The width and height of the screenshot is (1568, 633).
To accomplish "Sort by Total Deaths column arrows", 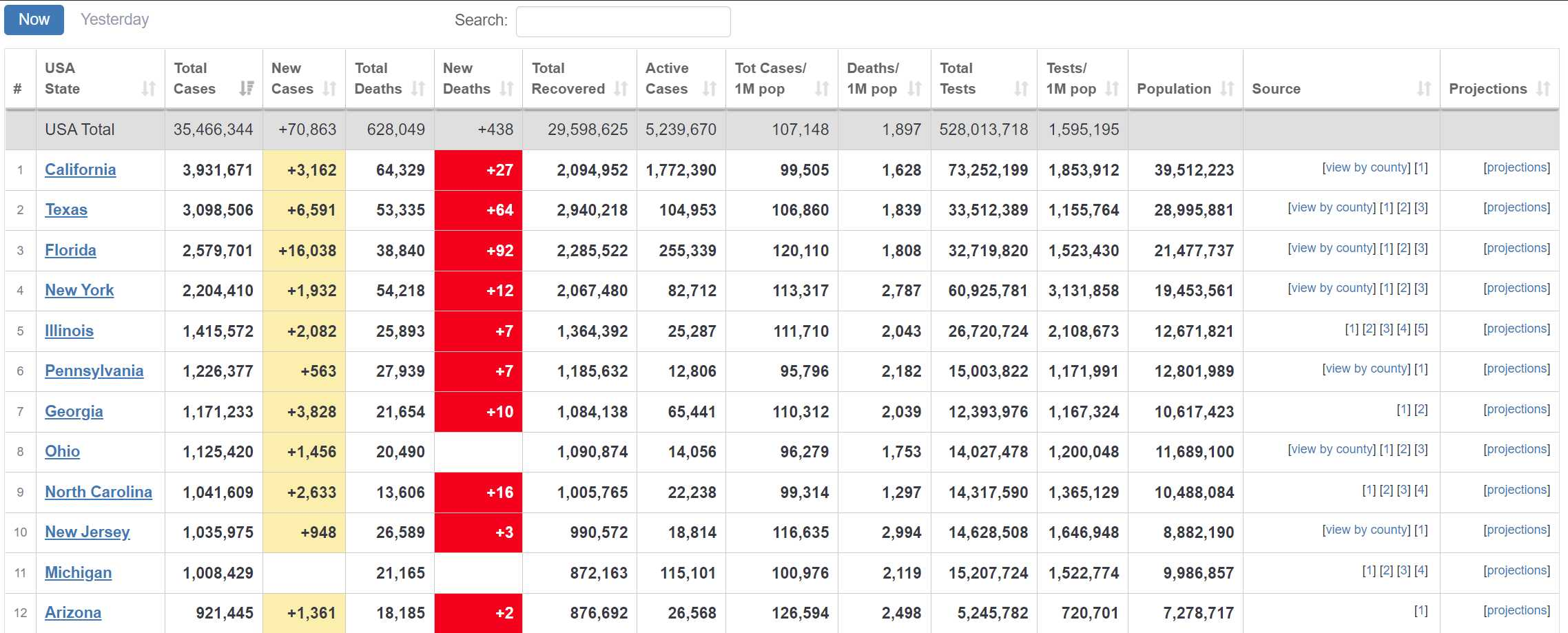I will (418, 88).
